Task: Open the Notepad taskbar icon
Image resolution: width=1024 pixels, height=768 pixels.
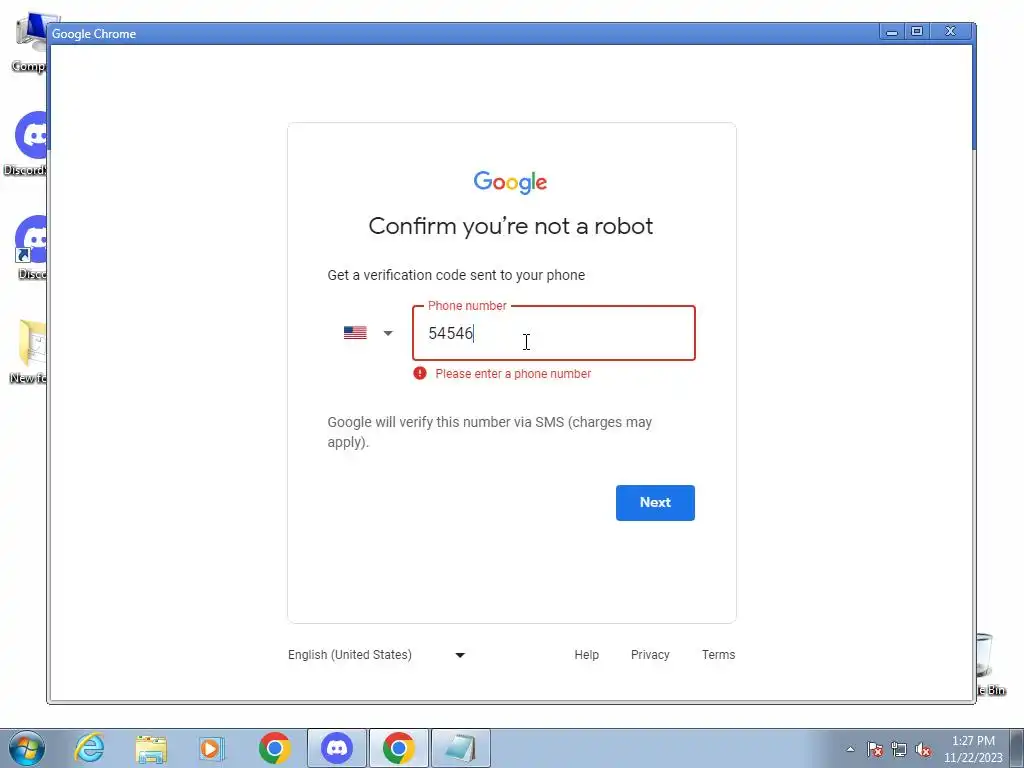Action: click(460, 748)
